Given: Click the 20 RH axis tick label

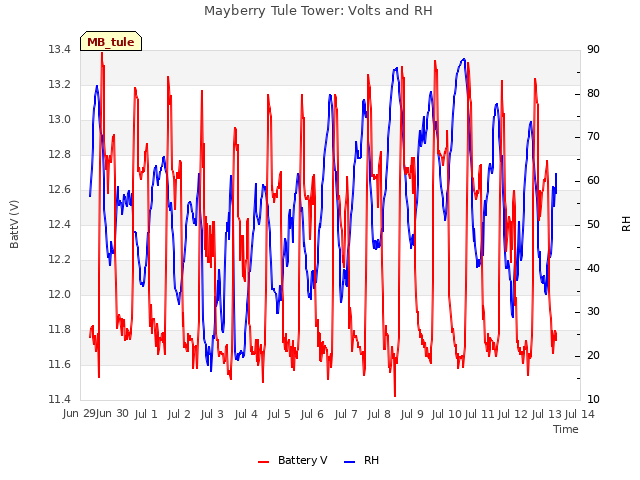Looking at the screenshot, I should 593,356.
